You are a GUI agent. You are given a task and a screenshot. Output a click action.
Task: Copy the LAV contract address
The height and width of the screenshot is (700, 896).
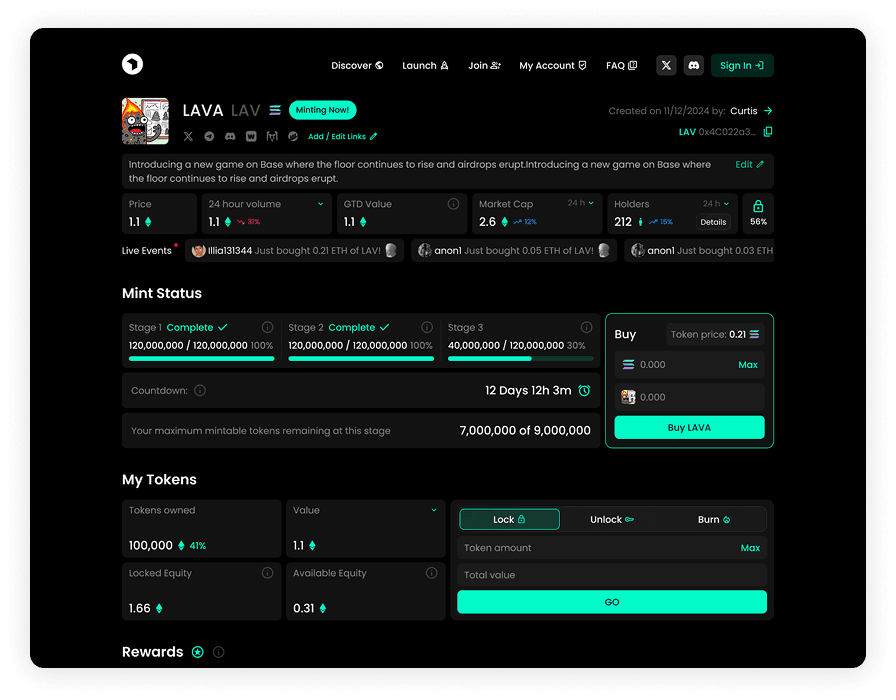768,132
